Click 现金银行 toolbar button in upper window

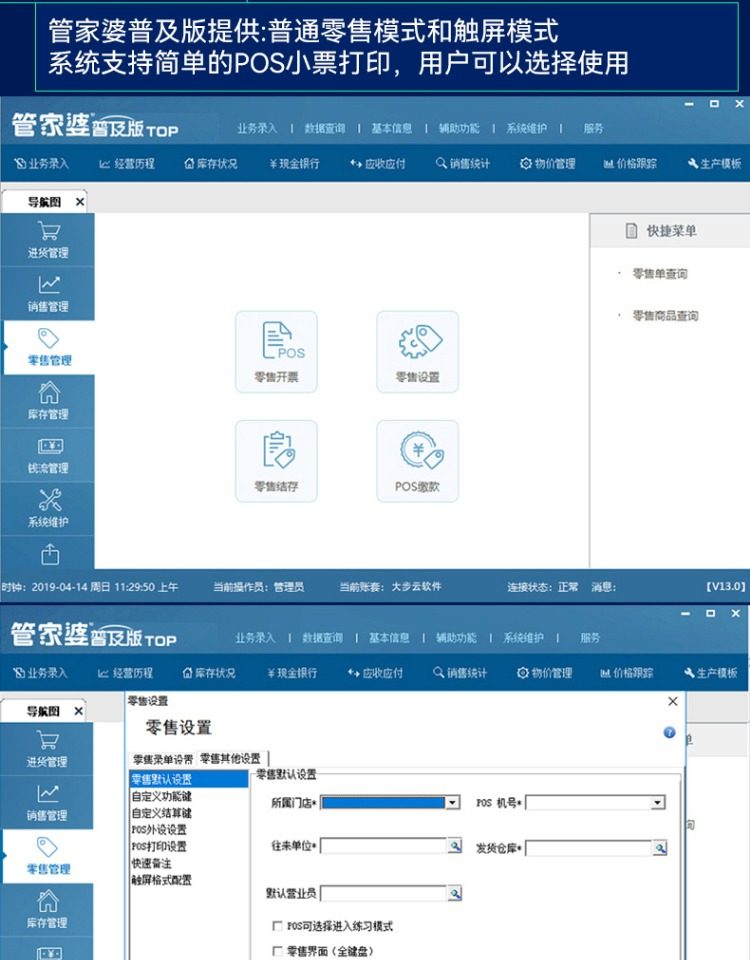point(294,163)
